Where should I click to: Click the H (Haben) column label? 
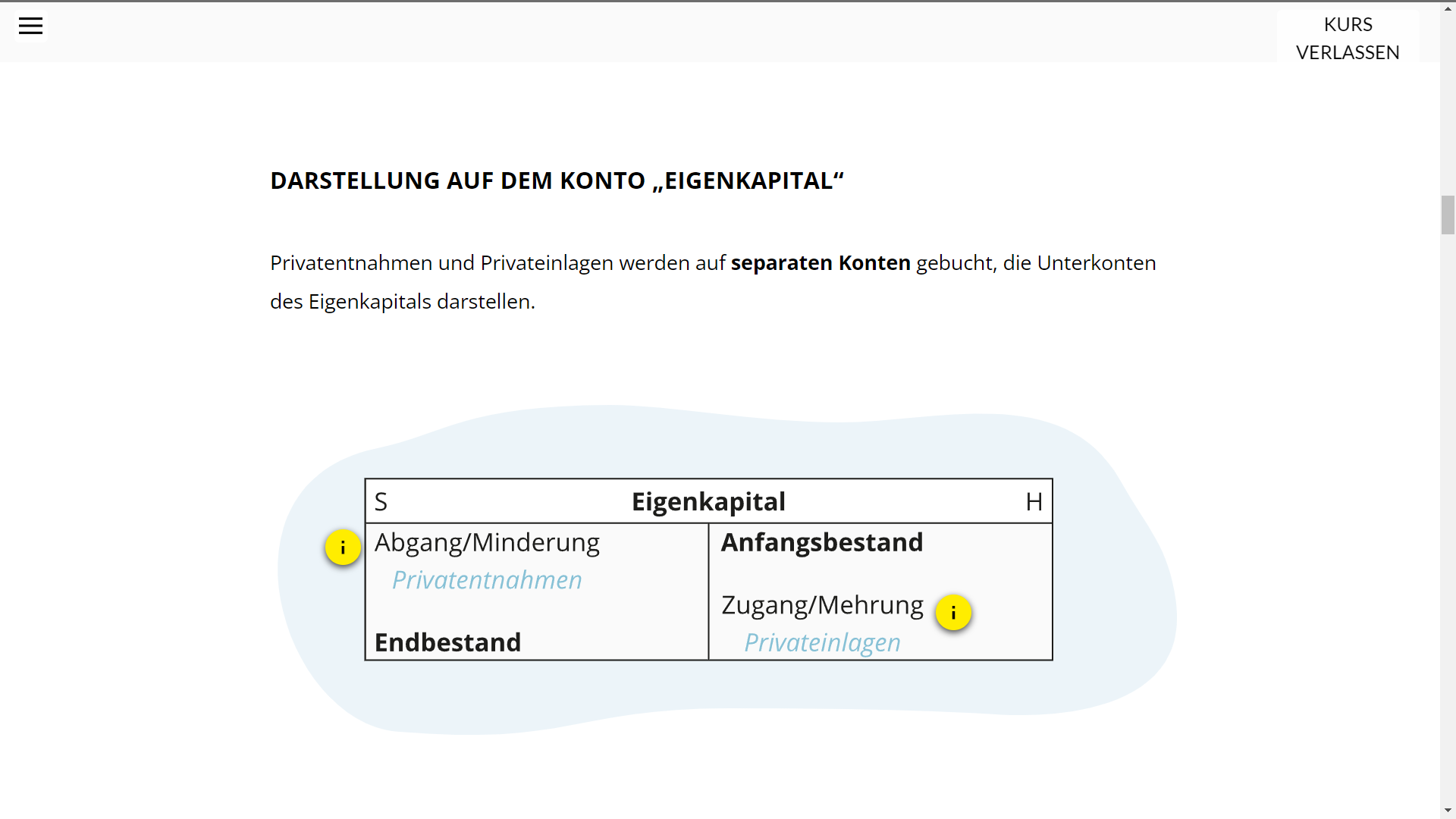pyautogui.click(x=1034, y=502)
